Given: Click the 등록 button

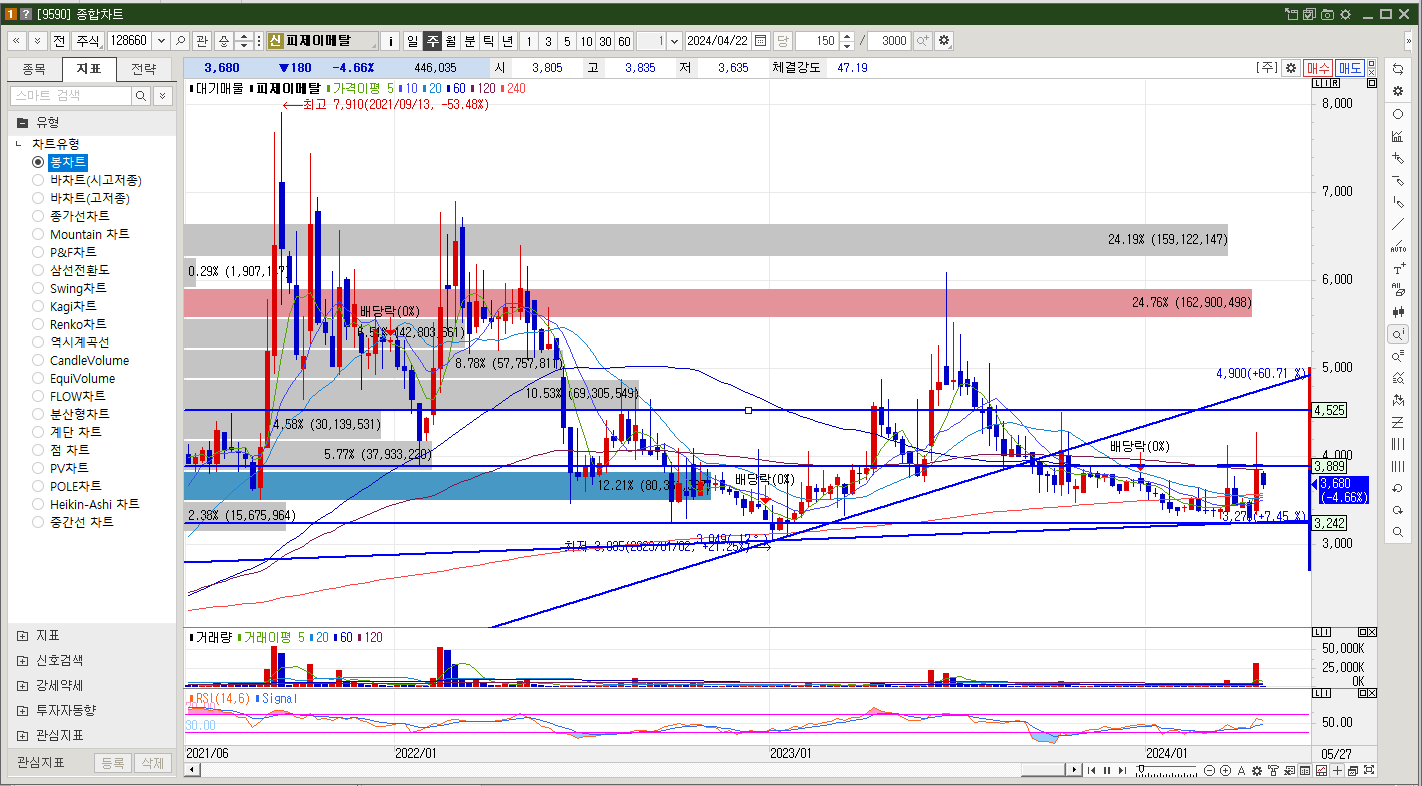Looking at the screenshot, I should click(x=112, y=763).
